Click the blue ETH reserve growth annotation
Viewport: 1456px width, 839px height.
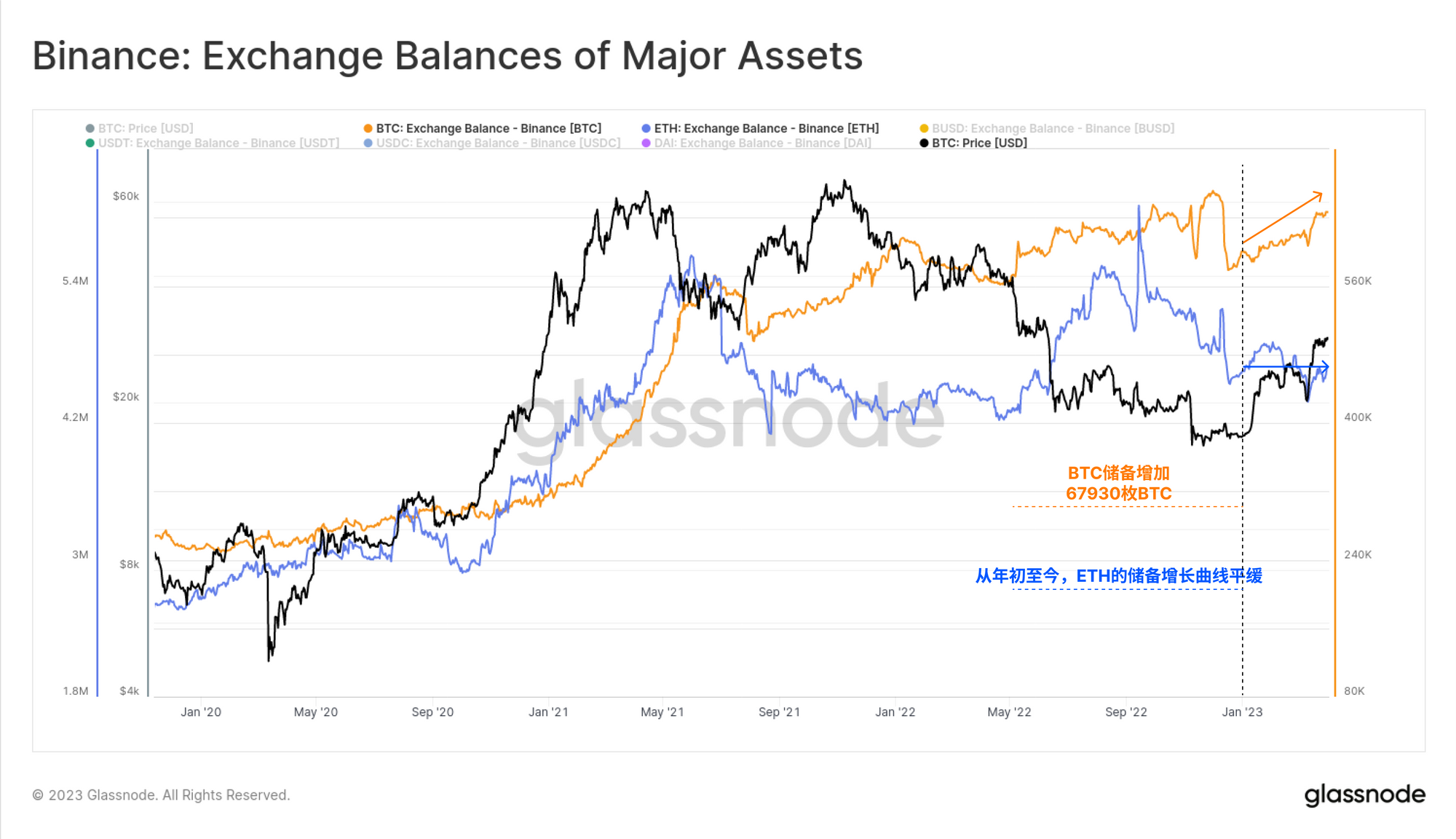point(1119,575)
